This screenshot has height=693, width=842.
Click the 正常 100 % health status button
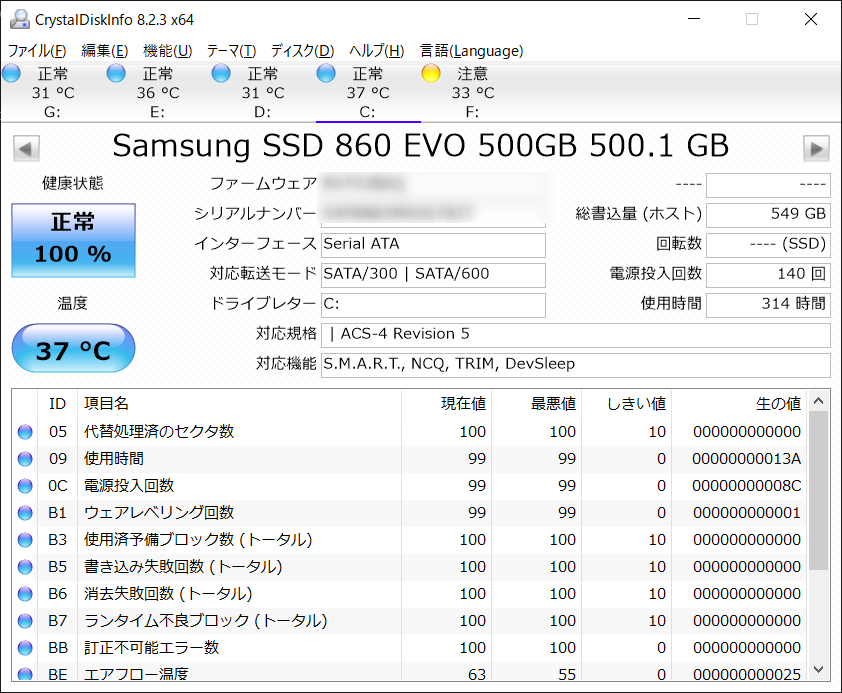[x=74, y=240]
